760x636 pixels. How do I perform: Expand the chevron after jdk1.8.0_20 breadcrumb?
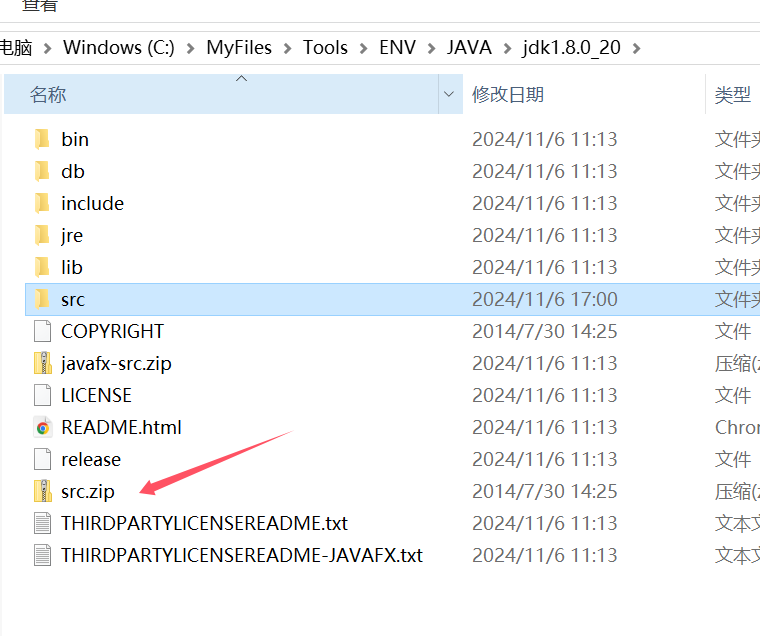(x=636, y=48)
